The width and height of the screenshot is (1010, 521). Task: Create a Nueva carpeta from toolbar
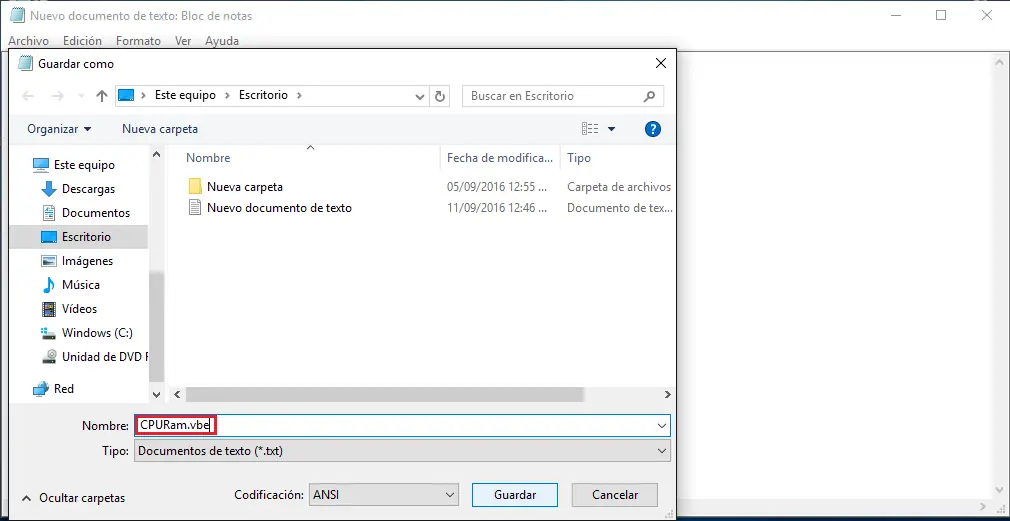click(160, 129)
